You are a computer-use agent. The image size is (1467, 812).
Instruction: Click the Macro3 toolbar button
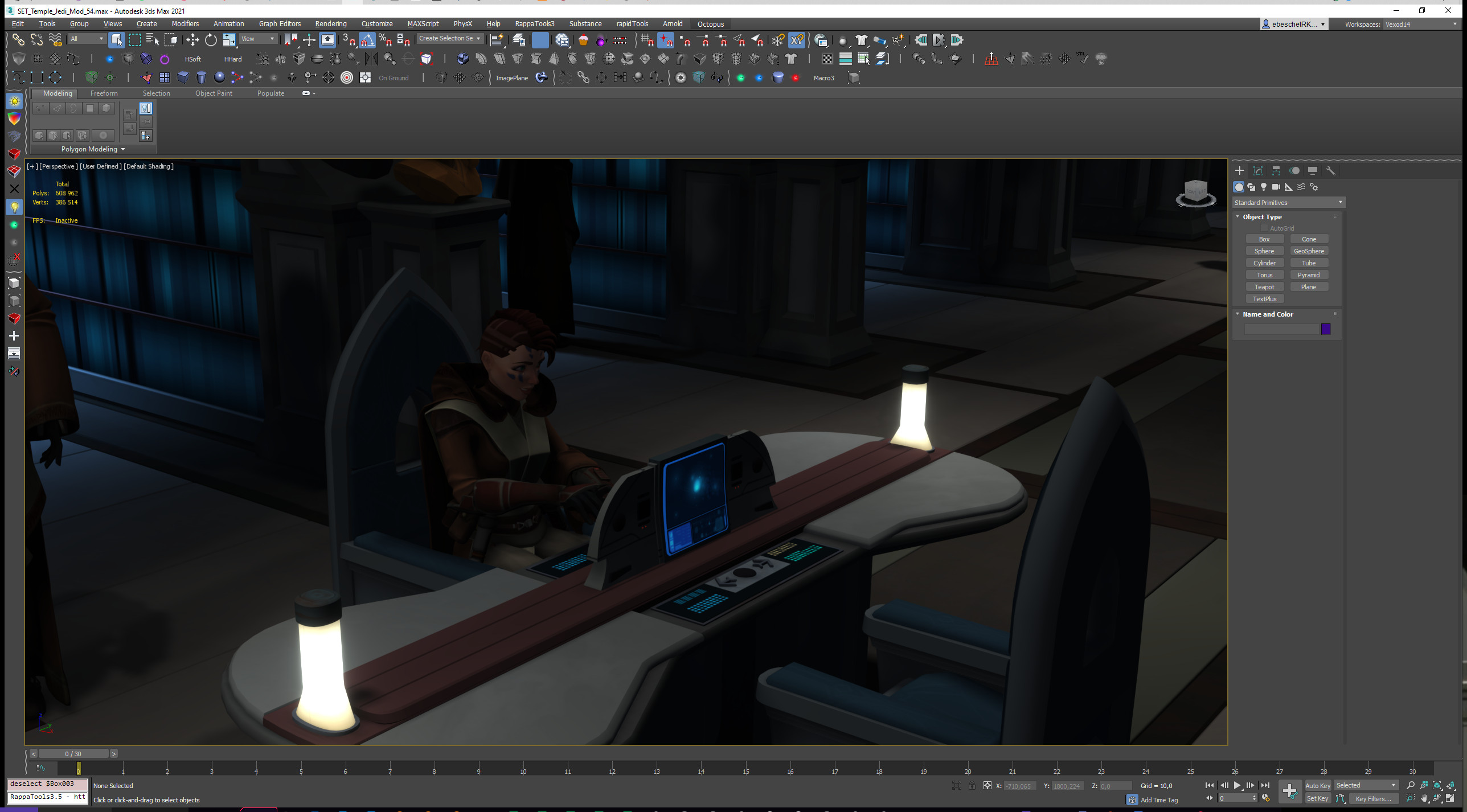point(823,78)
